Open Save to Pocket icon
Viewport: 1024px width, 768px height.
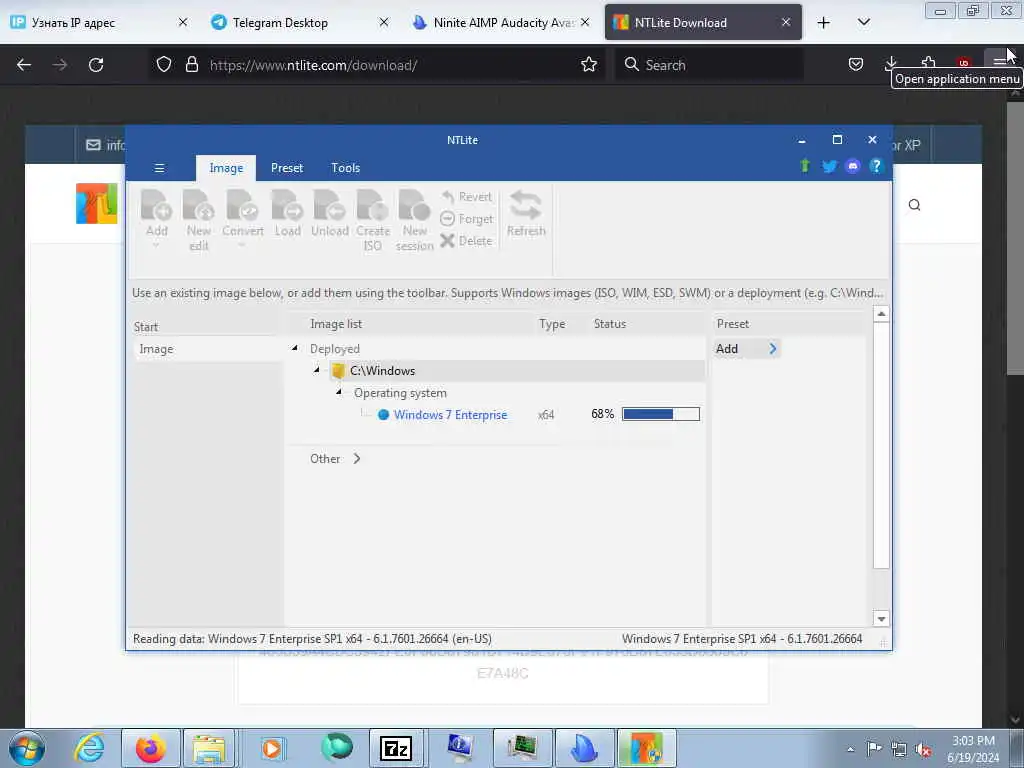click(856, 64)
